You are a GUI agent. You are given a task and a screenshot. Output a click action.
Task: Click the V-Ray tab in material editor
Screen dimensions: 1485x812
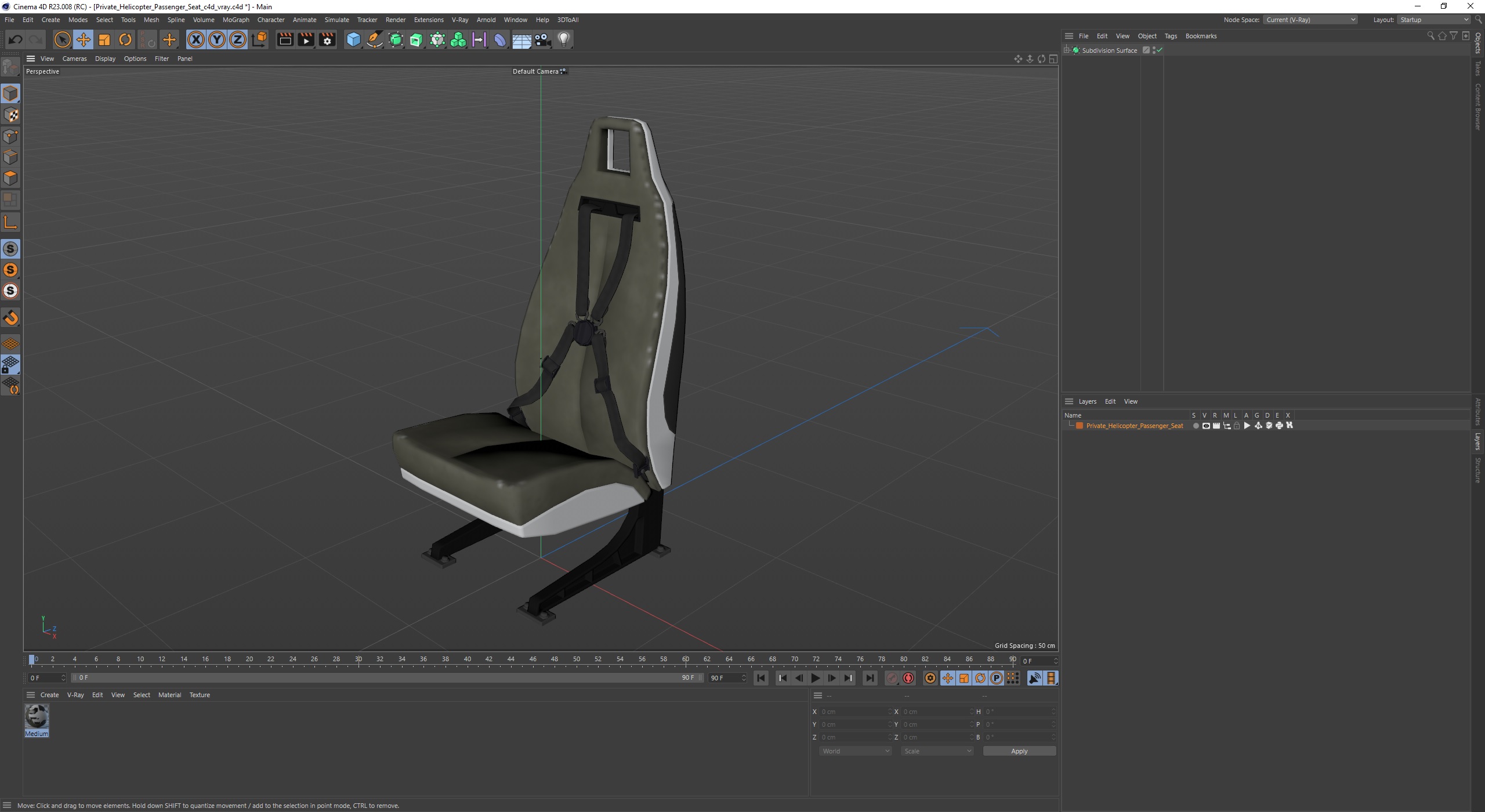(x=75, y=695)
